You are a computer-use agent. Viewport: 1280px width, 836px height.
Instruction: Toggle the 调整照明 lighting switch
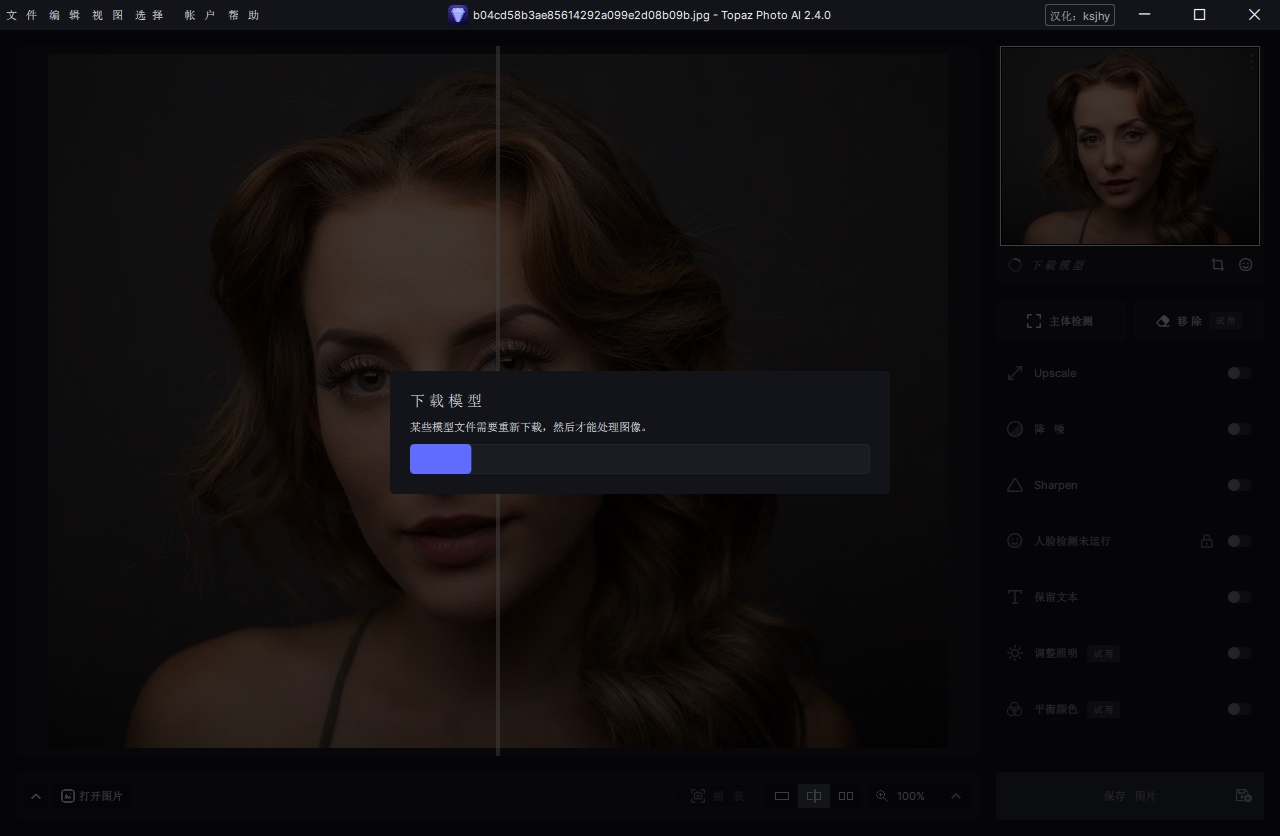coord(1239,653)
